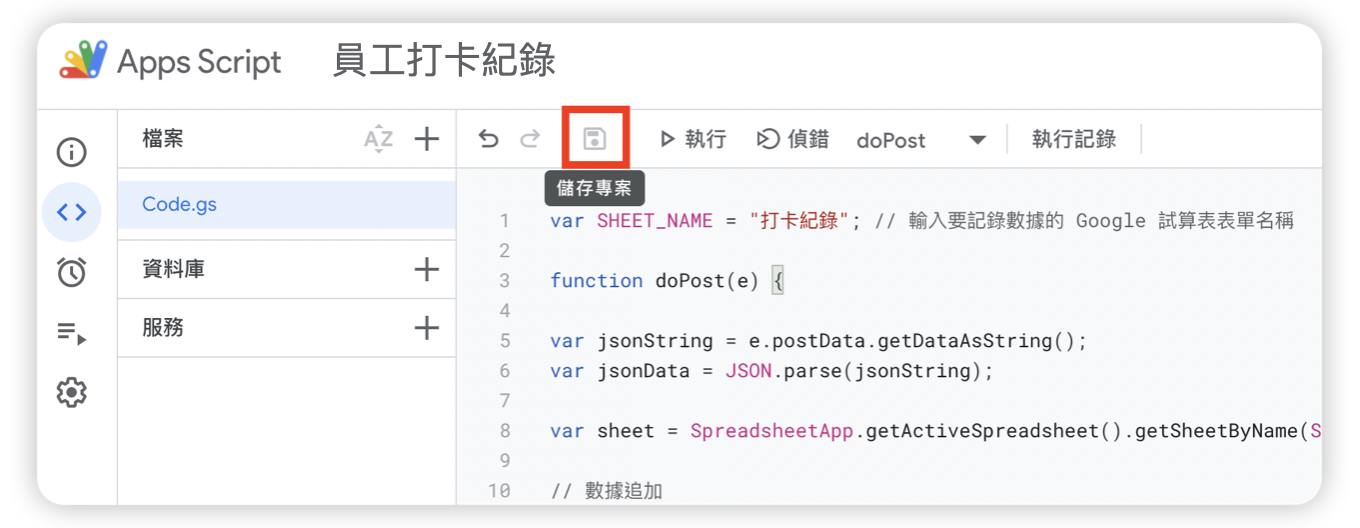The image size is (1360, 528).
Task: Click the undo arrow in toolbar
Action: 488,139
